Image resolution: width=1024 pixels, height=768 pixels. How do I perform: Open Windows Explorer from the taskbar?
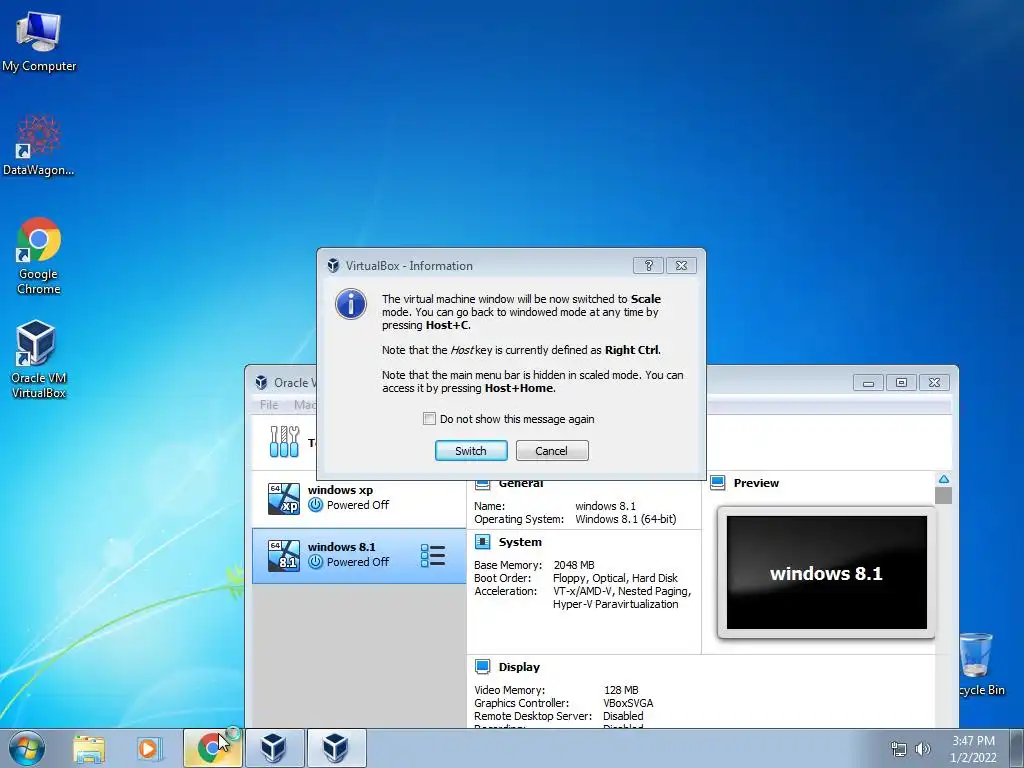pos(89,748)
